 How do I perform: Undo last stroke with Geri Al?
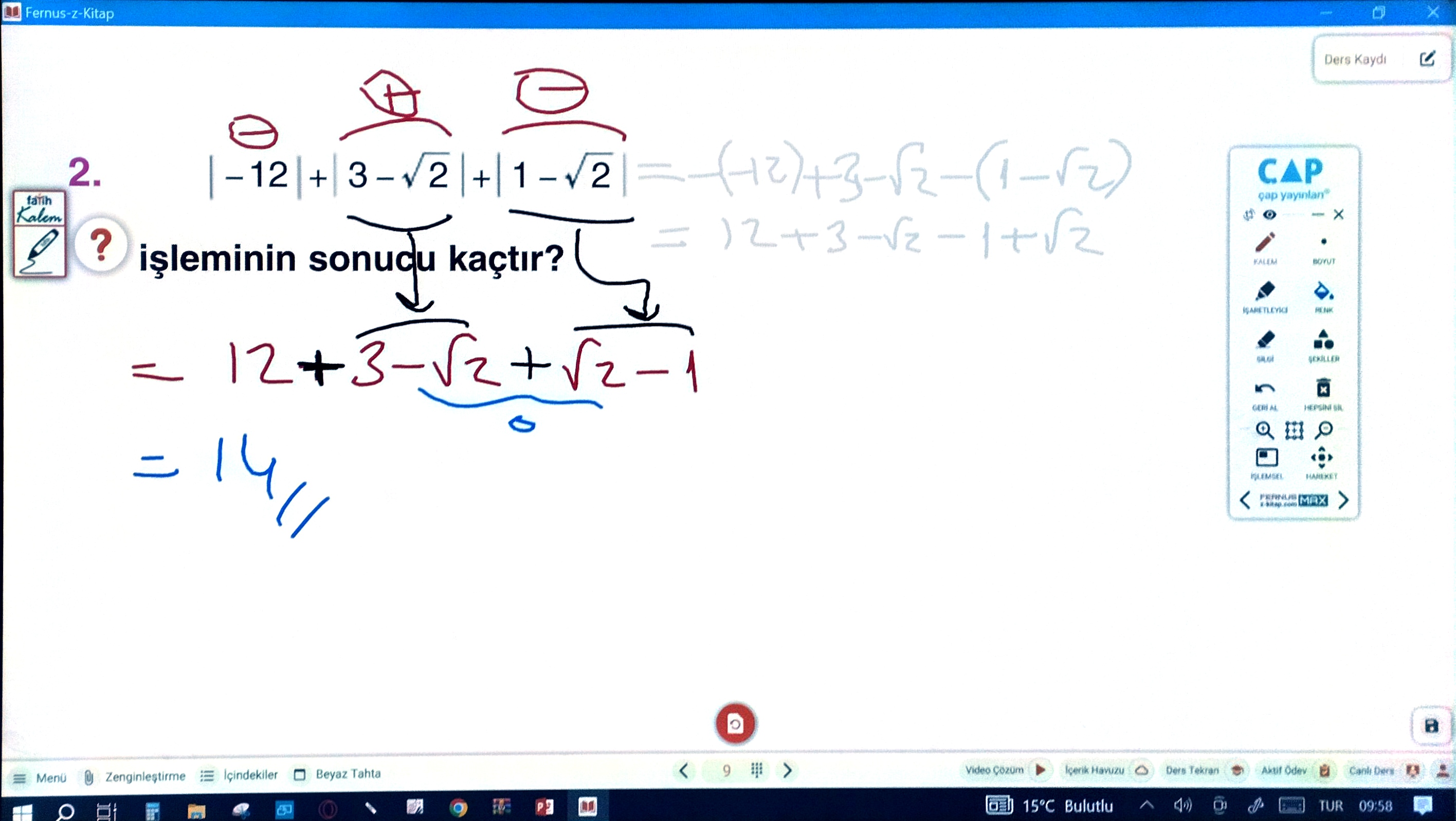click(1264, 389)
